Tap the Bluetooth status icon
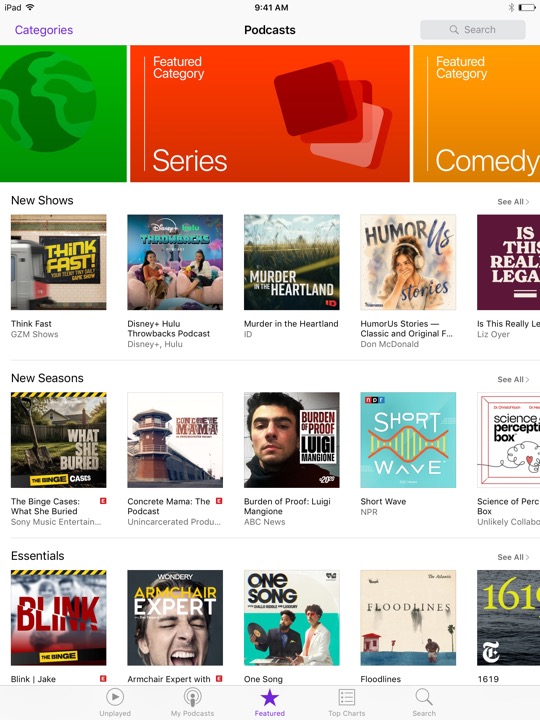The height and width of the screenshot is (720, 540). tap(511, 7)
